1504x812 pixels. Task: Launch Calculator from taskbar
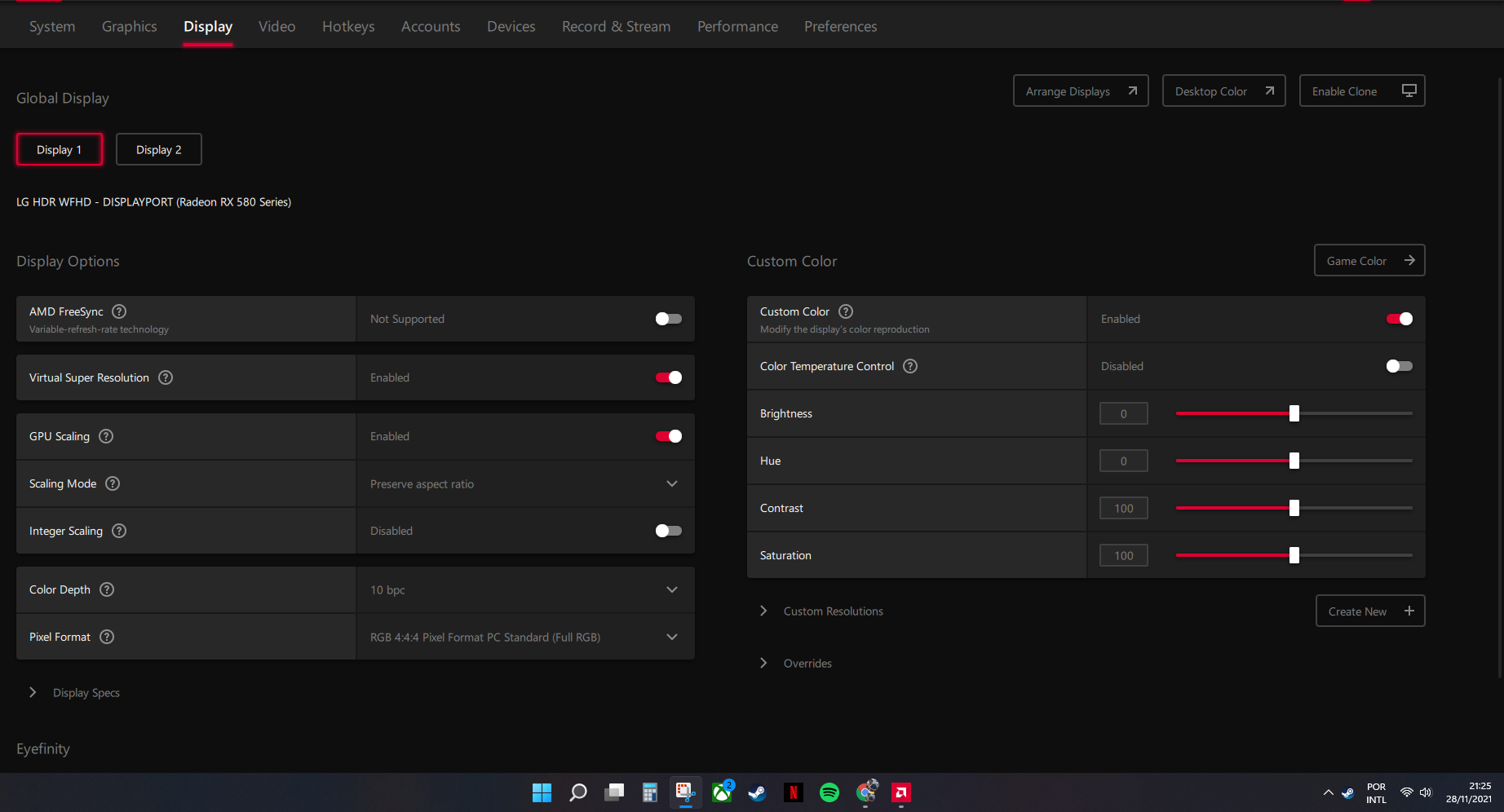pyautogui.click(x=650, y=792)
